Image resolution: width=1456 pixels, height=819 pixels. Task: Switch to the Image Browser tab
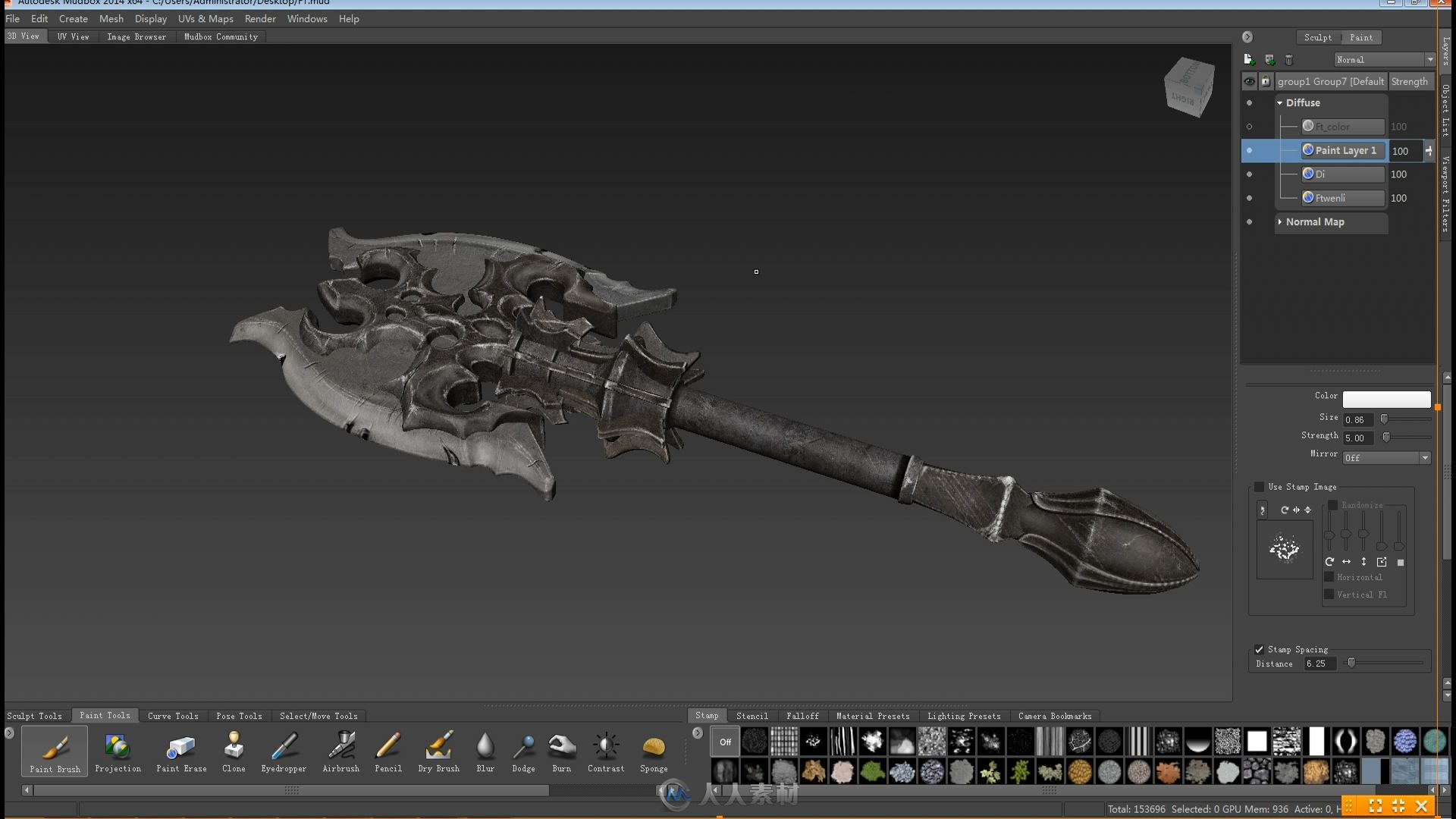[x=136, y=36]
